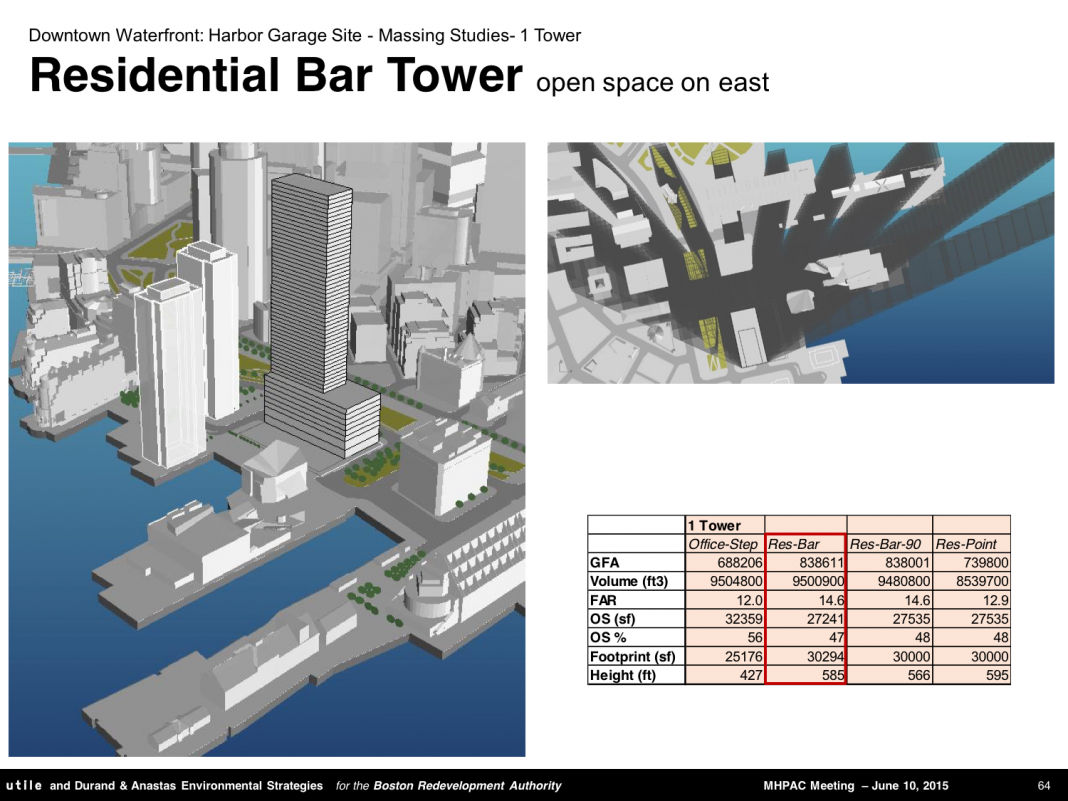Select OS value 27241
This screenshot has height=801, width=1068.
(825, 619)
